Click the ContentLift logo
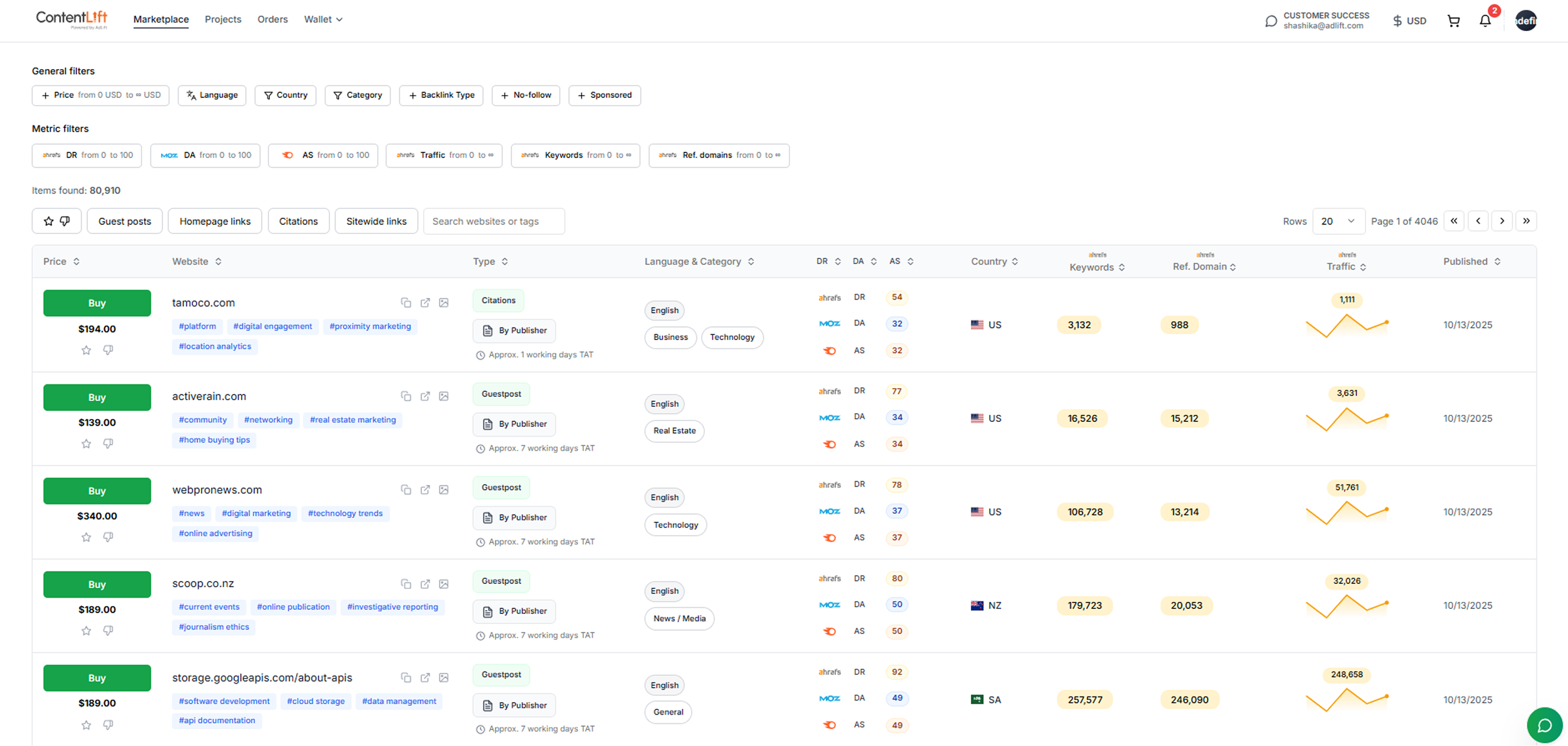This screenshot has height=746, width=1568. pyautogui.click(x=72, y=19)
